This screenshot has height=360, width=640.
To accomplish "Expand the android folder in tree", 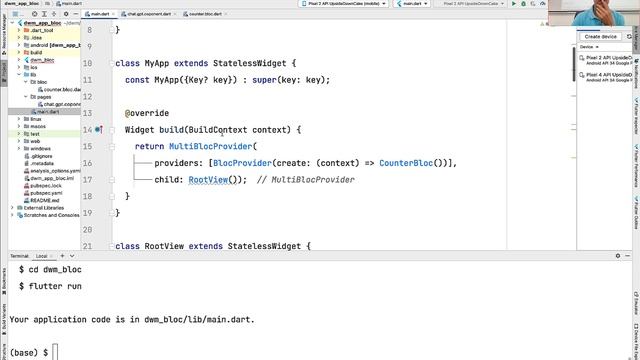I will coord(19,45).
